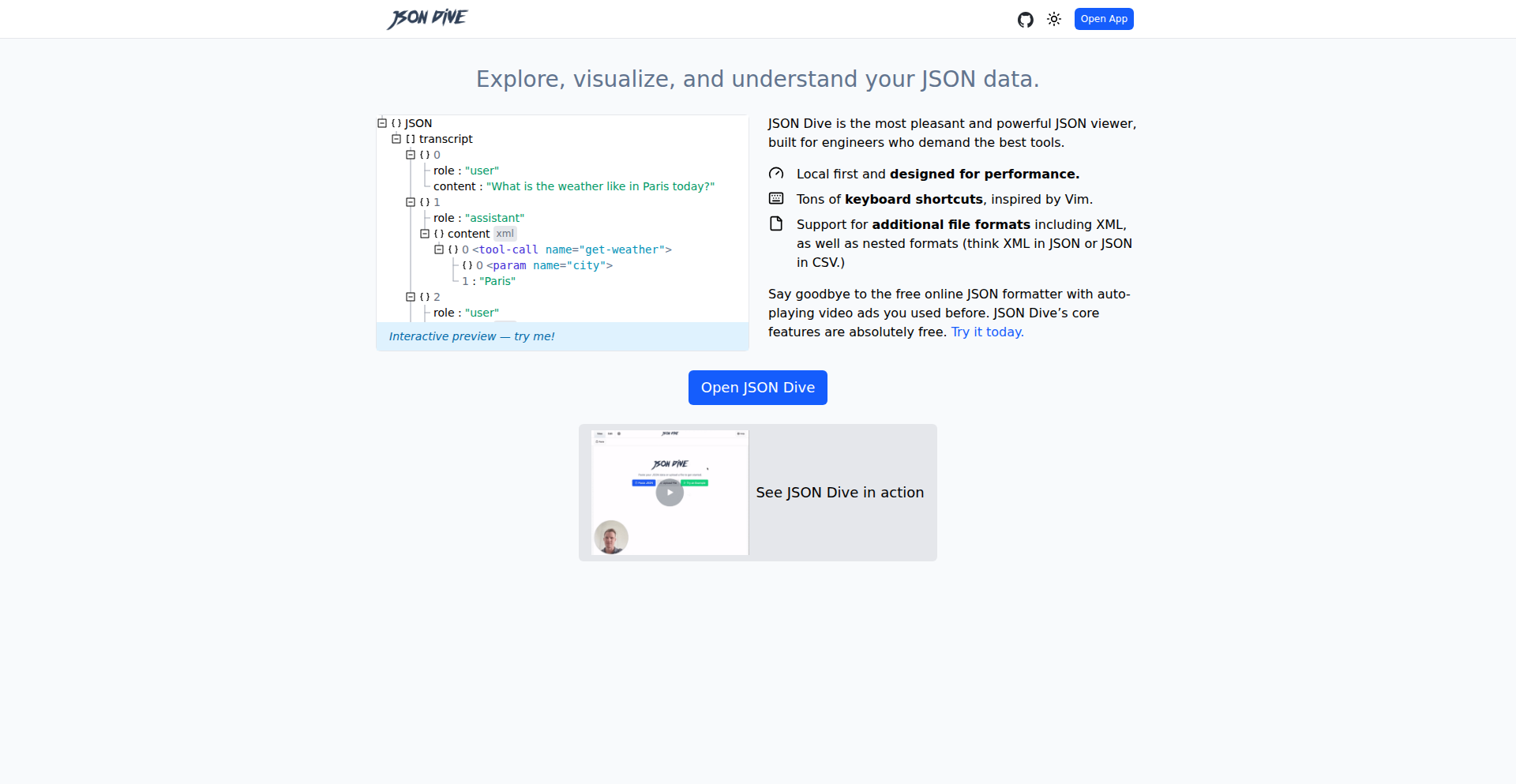The image size is (1516, 784).
Task: Click the Open App button
Action: (1104, 19)
